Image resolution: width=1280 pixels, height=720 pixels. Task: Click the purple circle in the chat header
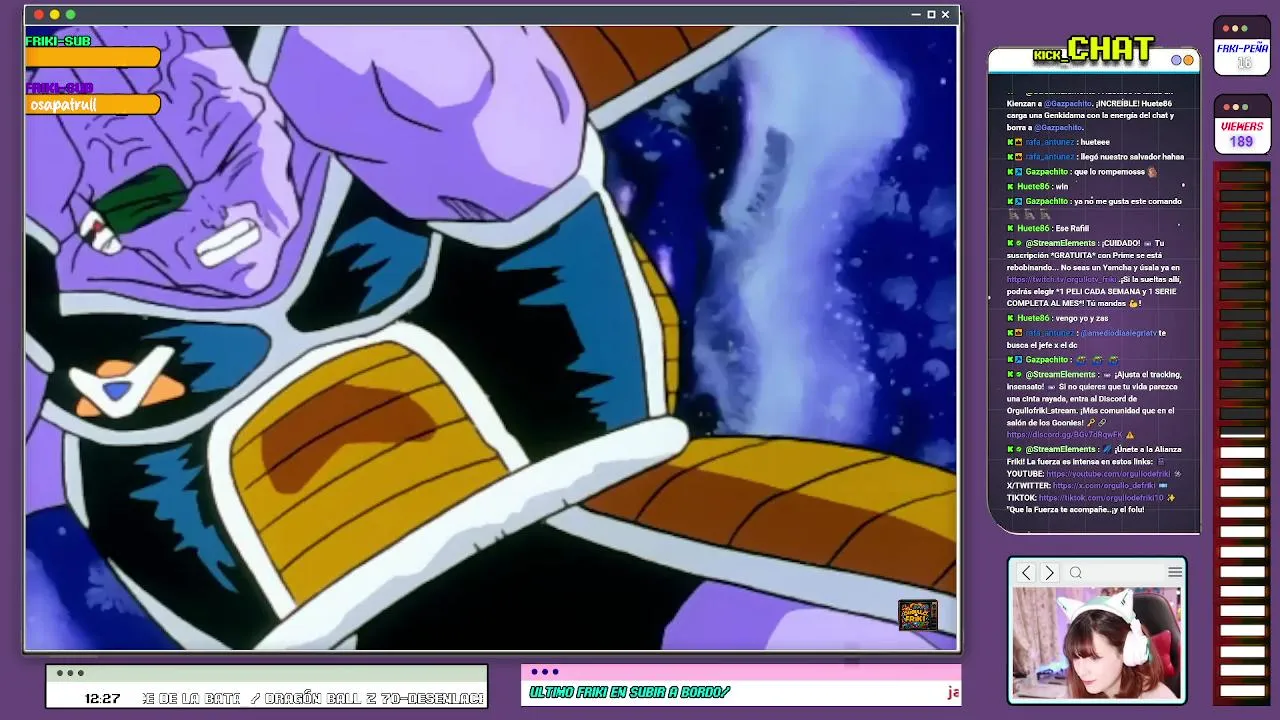[x=1177, y=60]
